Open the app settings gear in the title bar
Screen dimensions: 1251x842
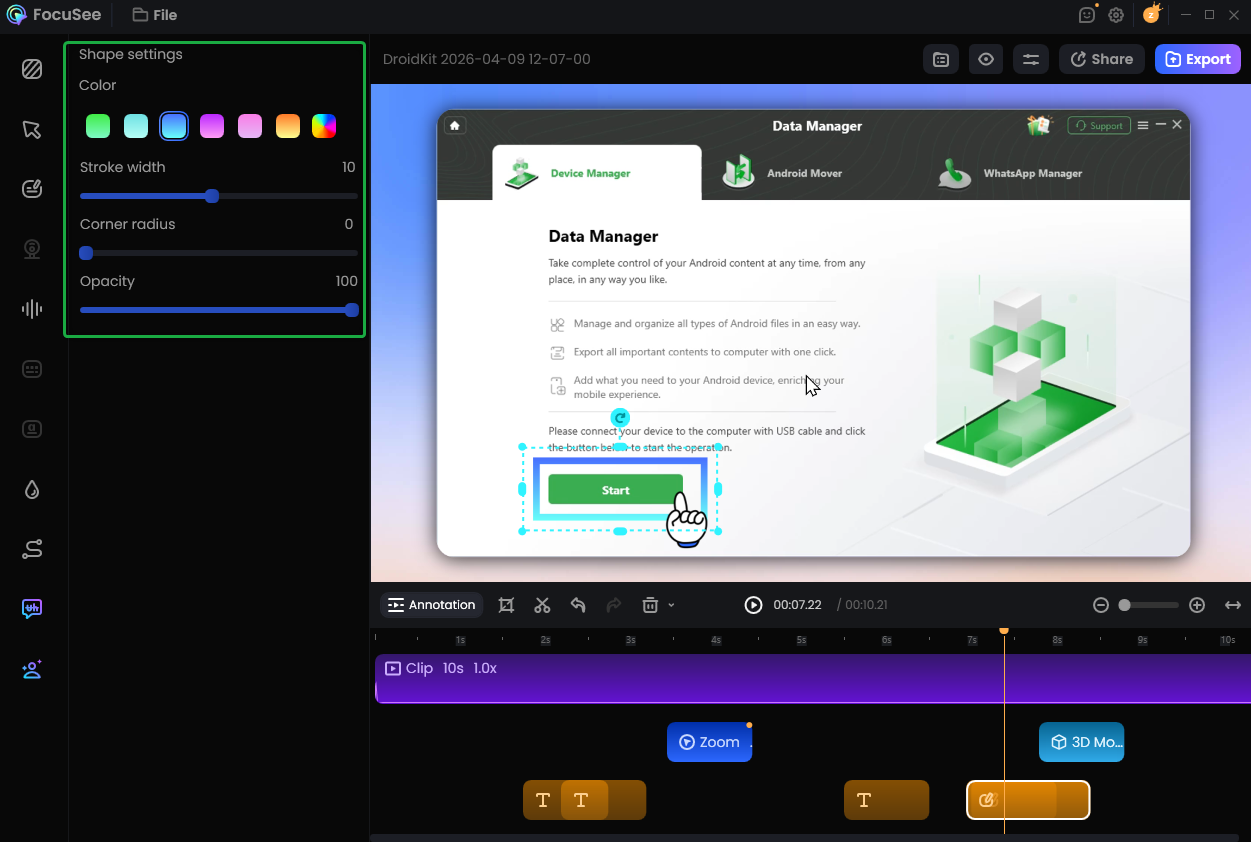click(1116, 15)
